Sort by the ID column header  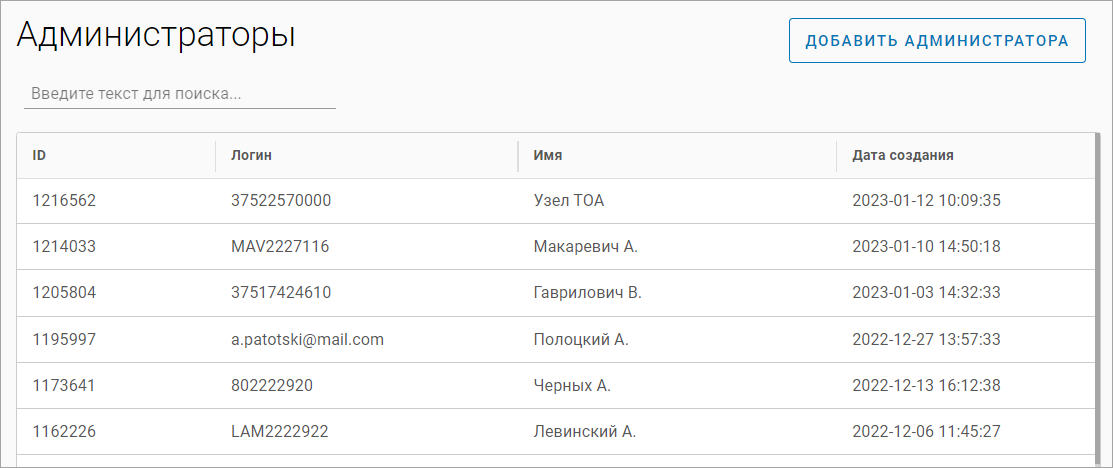40,155
